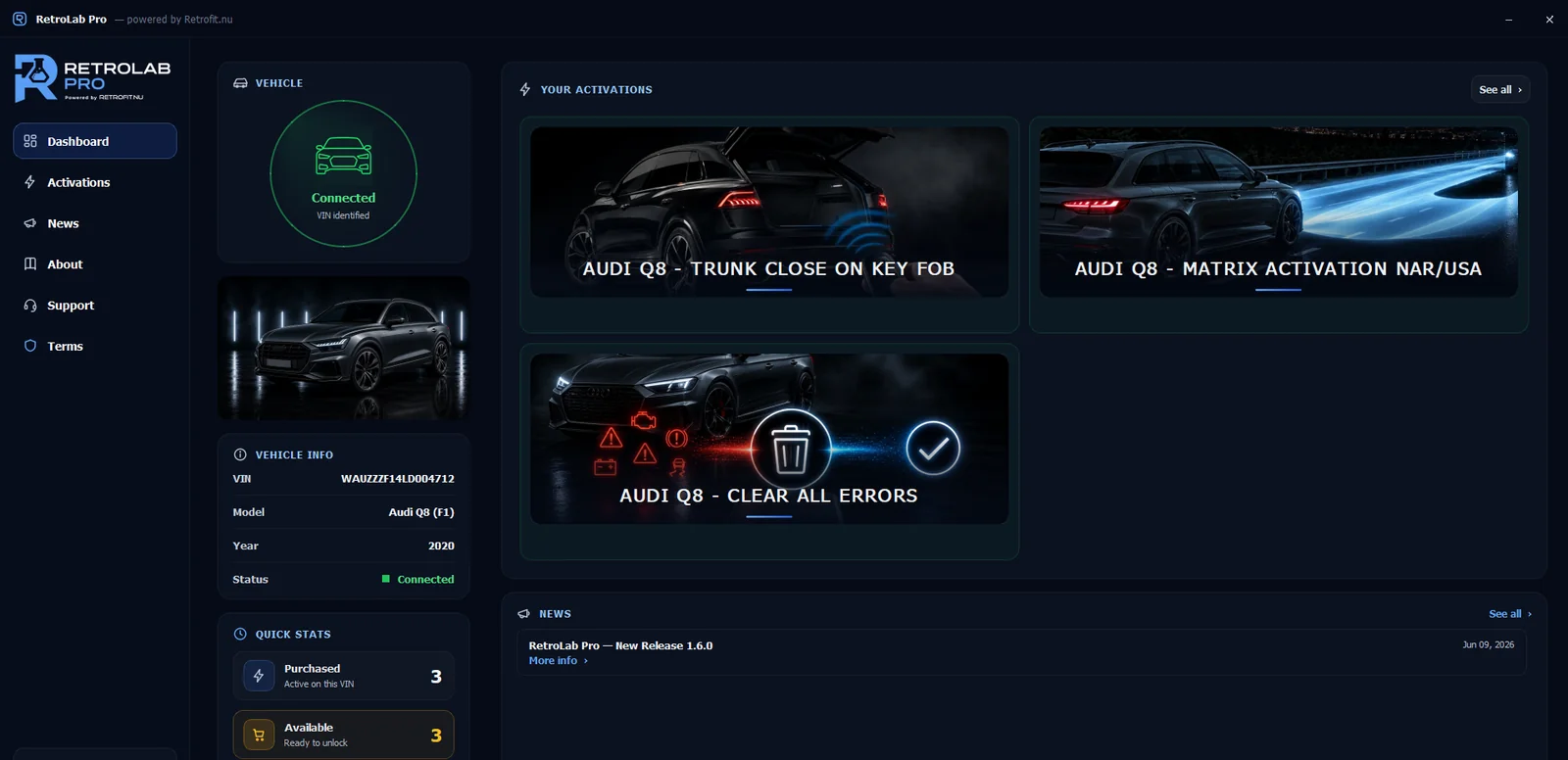Screen dimensions: 1568x760
Task: Select Audi Q8 Clear All Errors card
Action: [x=769, y=451]
